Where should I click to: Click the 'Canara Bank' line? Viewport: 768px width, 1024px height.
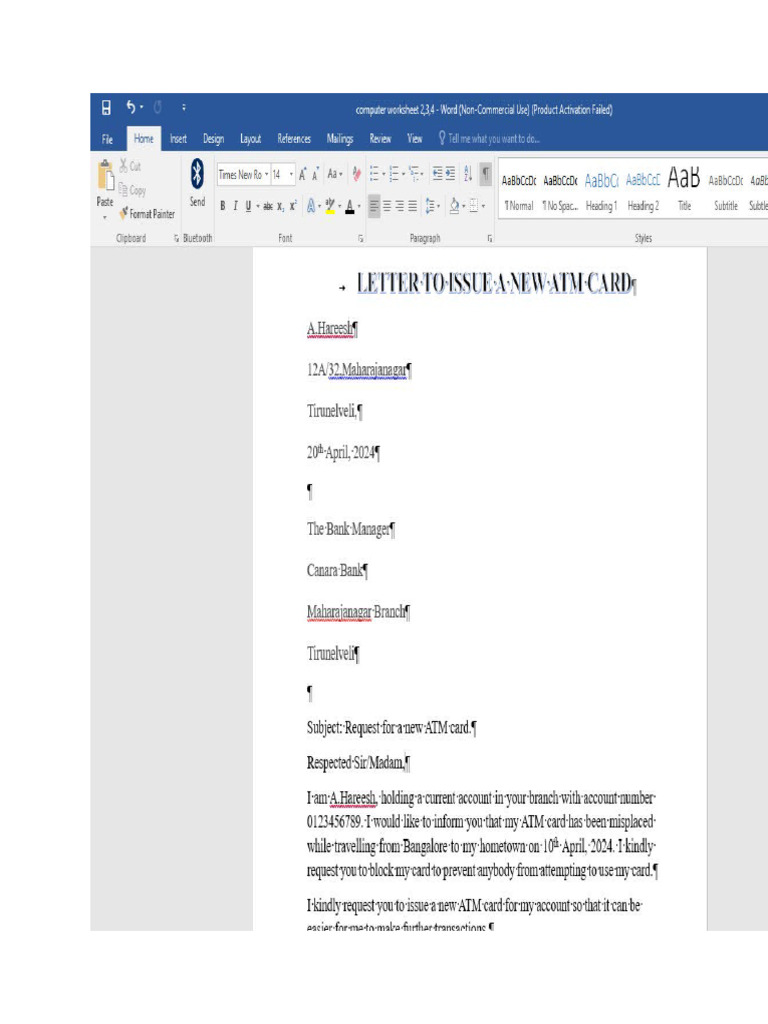point(337,570)
